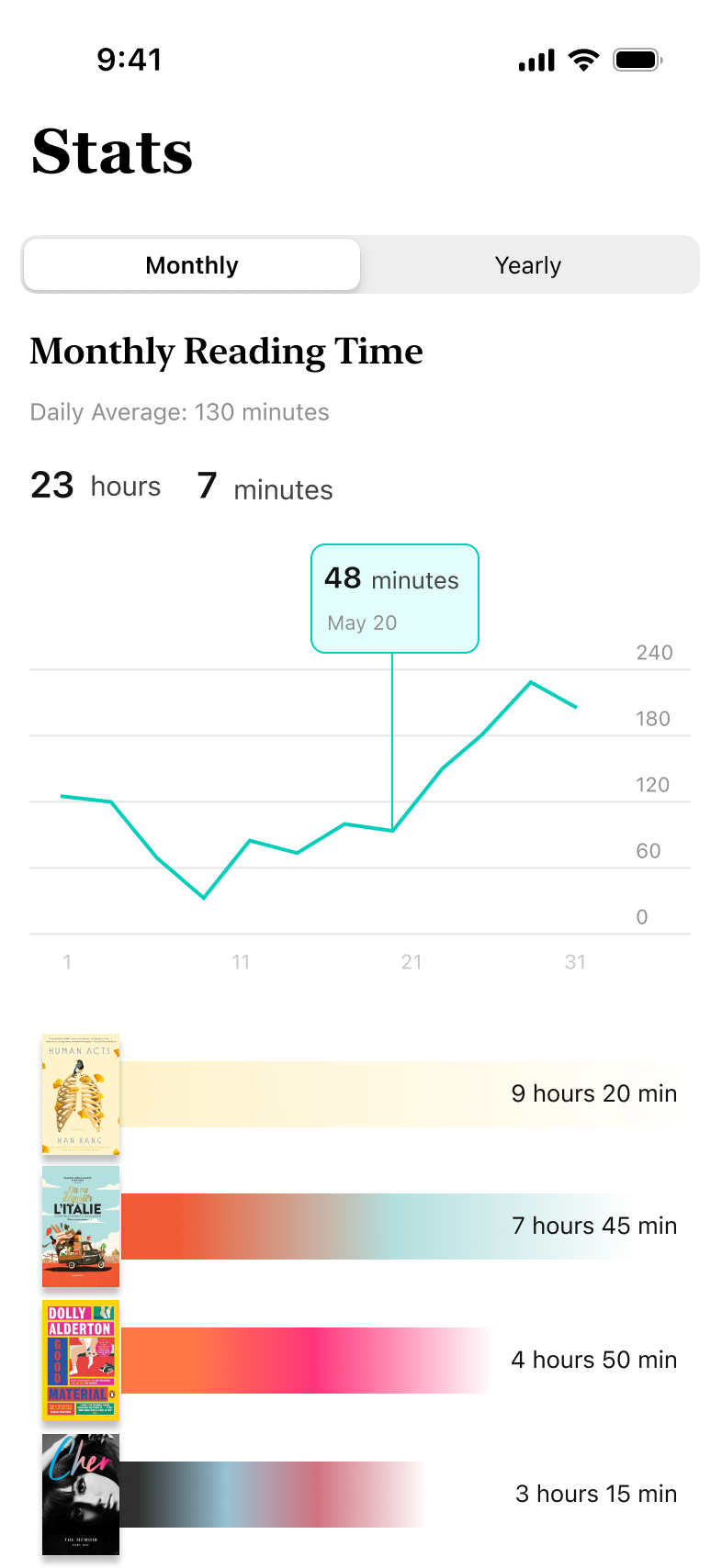Select the L'Italie book cover

tap(80, 1226)
